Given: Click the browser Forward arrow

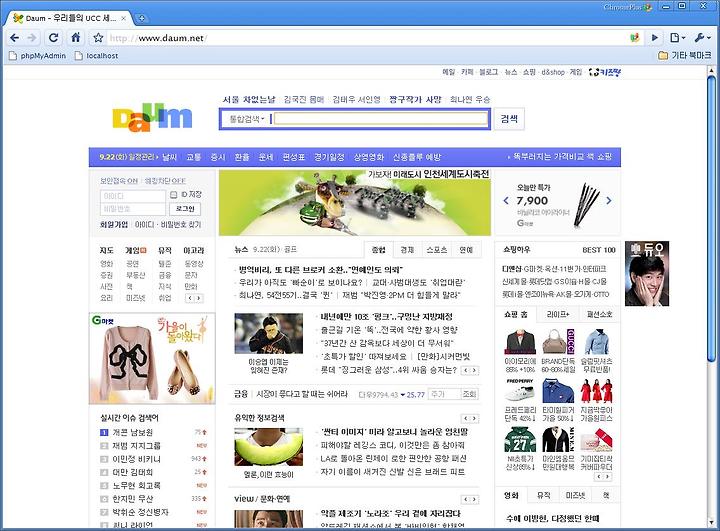Looking at the screenshot, I should click(32, 38).
